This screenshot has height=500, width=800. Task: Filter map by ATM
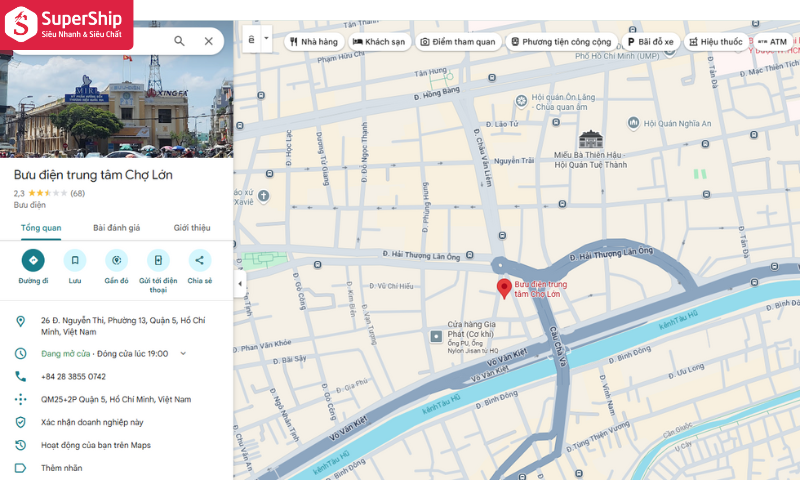click(772, 42)
